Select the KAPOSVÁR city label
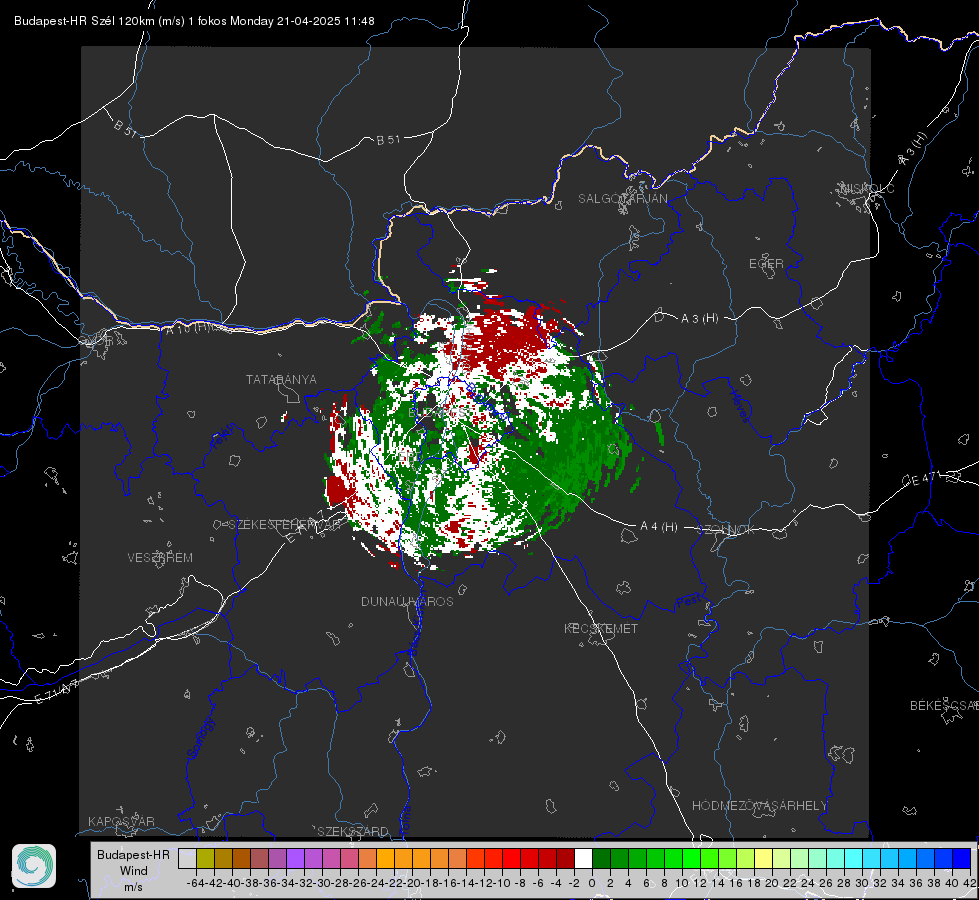 pyautogui.click(x=121, y=821)
